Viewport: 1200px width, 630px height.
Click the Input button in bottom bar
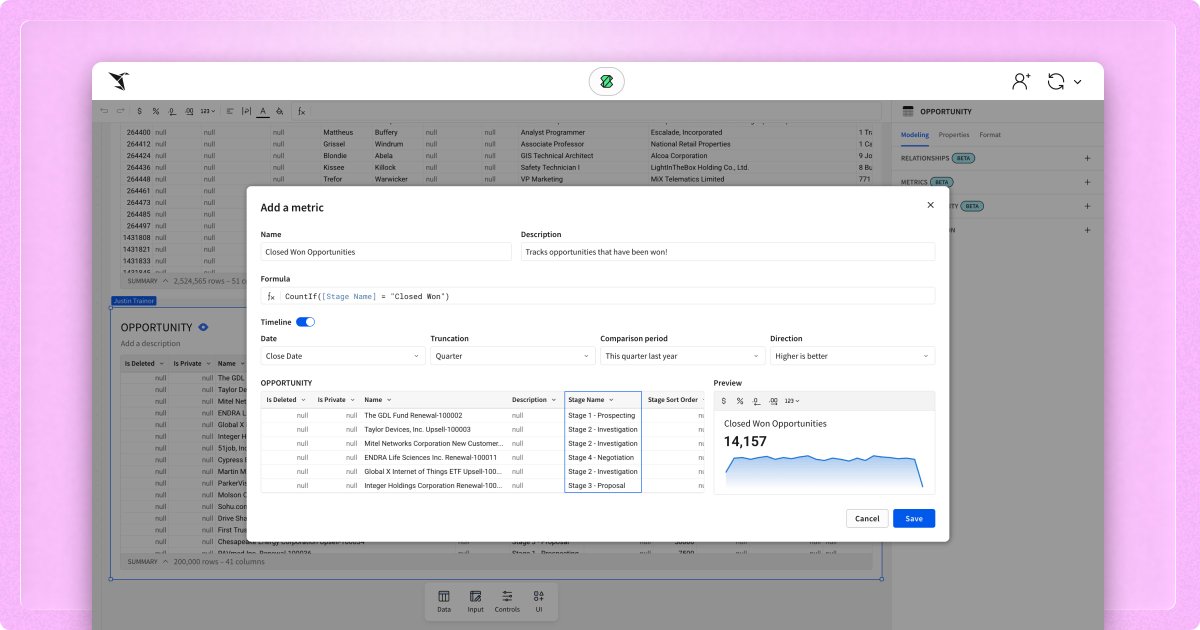coord(475,601)
